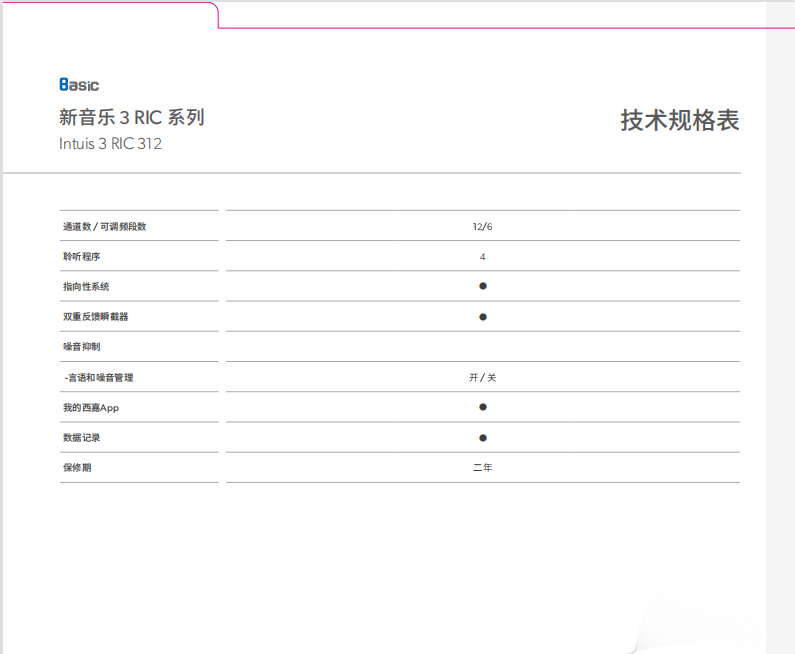The width and height of the screenshot is (795, 654).
Task: Click the row label '双重反馈瞬截器'
Action: (95, 316)
